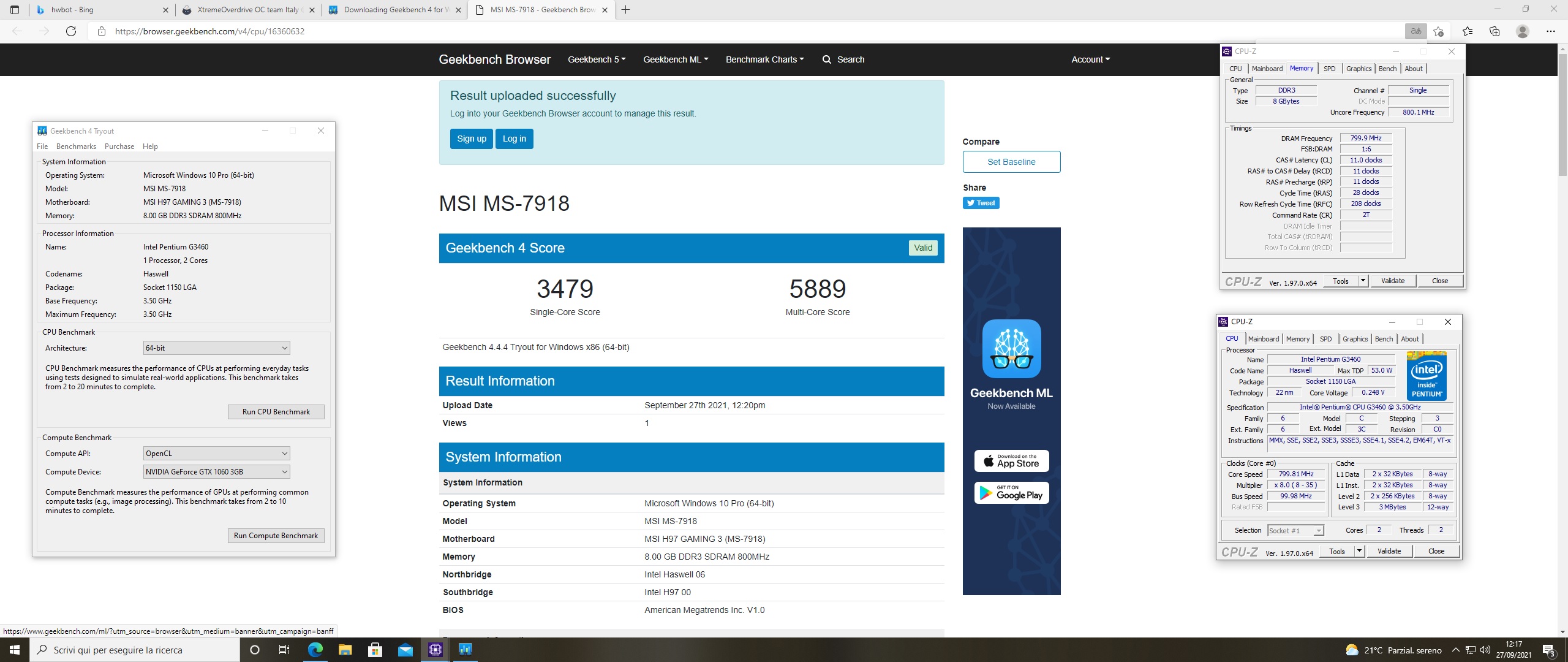Click Geekbench Browser brand link
The width and height of the screenshot is (1568, 662).
click(x=494, y=59)
